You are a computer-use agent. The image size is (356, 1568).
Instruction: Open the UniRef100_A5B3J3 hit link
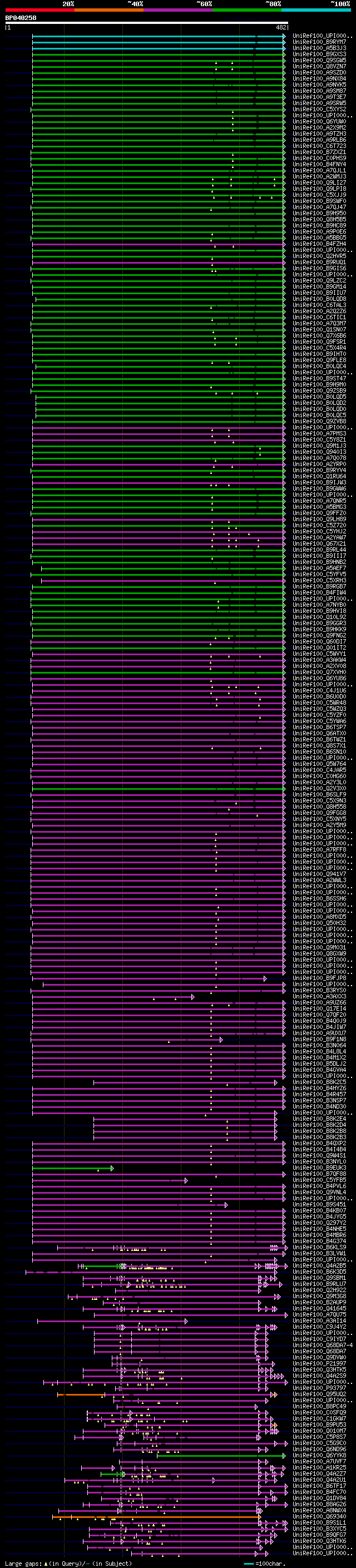(x=319, y=48)
